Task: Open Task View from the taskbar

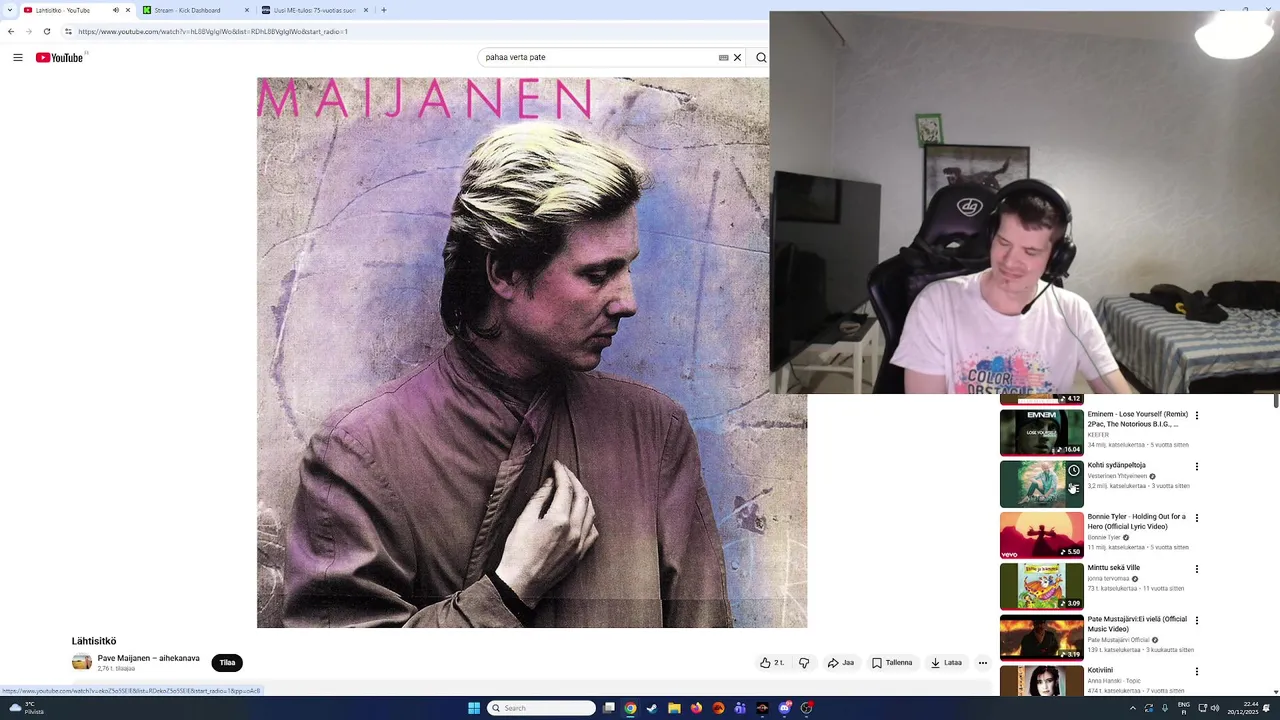Action: pos(608,708)
